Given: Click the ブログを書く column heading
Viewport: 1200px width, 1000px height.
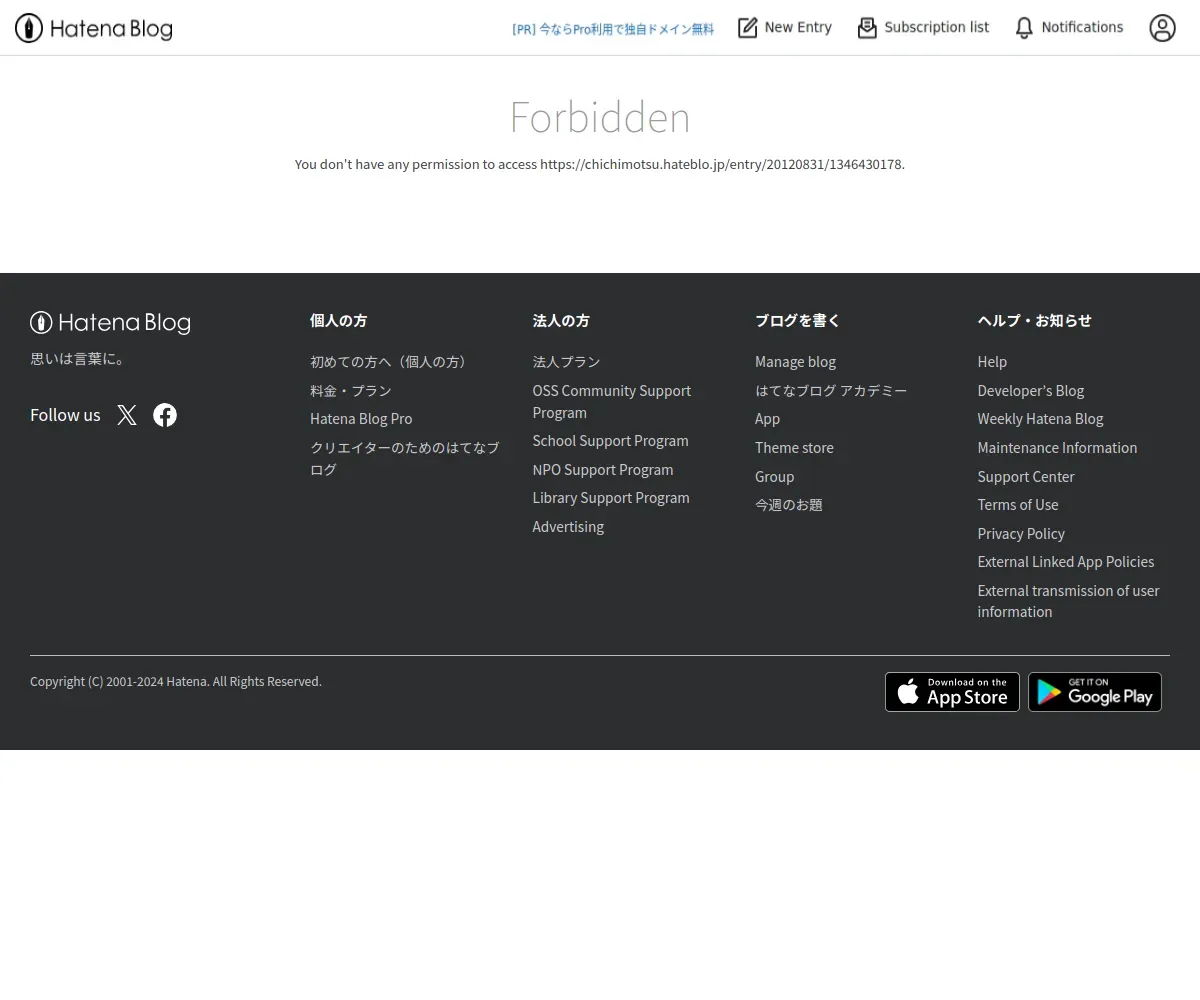Looking at the screenshot, I should [798, 321].
